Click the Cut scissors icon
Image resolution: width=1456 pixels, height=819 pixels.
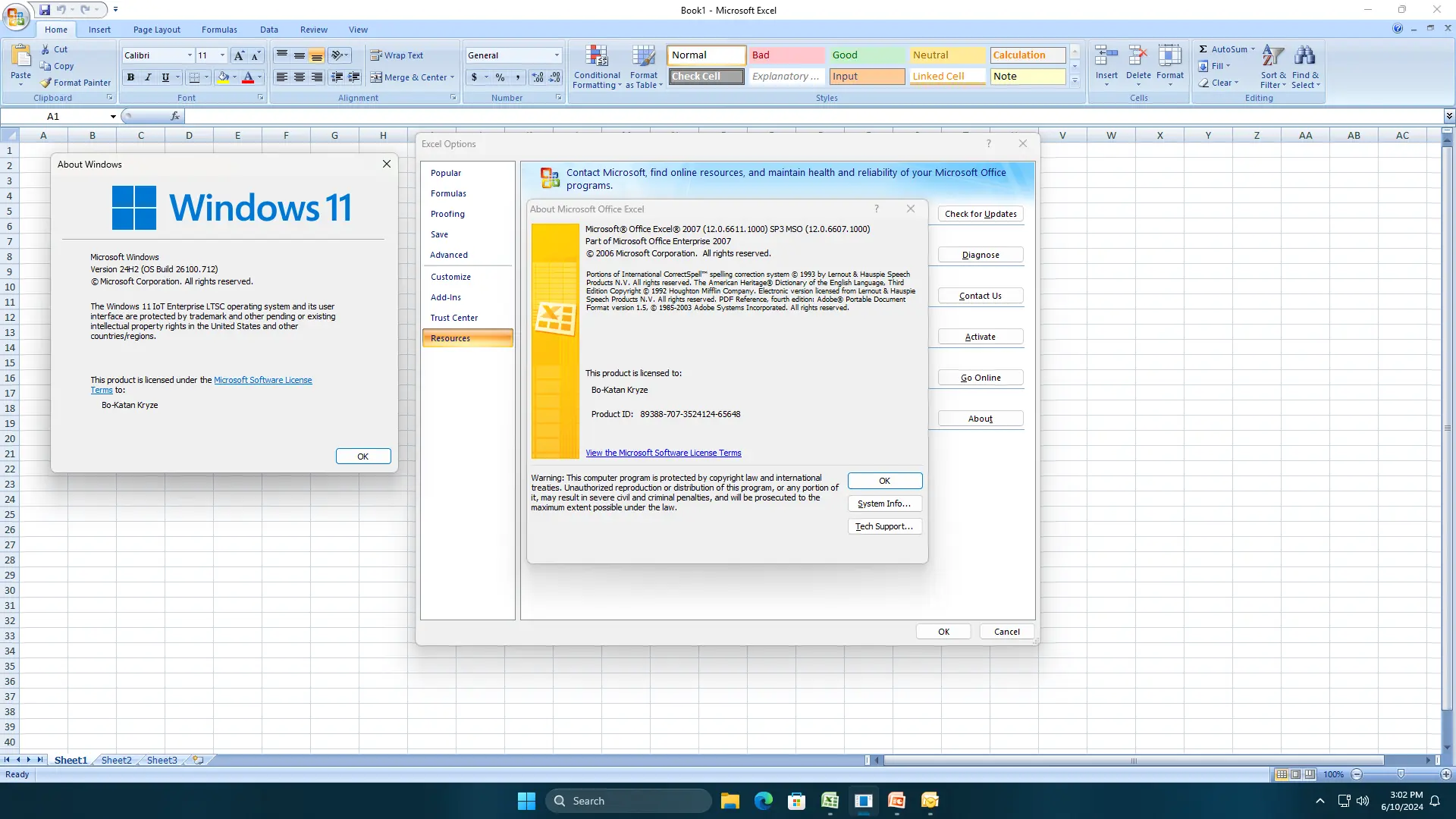click(x=45, y=49)
